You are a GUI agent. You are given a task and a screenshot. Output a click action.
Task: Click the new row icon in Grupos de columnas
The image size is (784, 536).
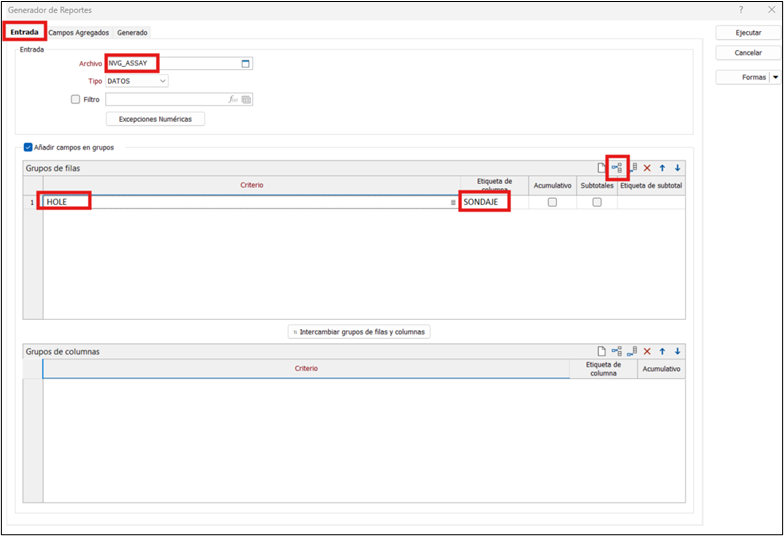[x=602, y=351]
